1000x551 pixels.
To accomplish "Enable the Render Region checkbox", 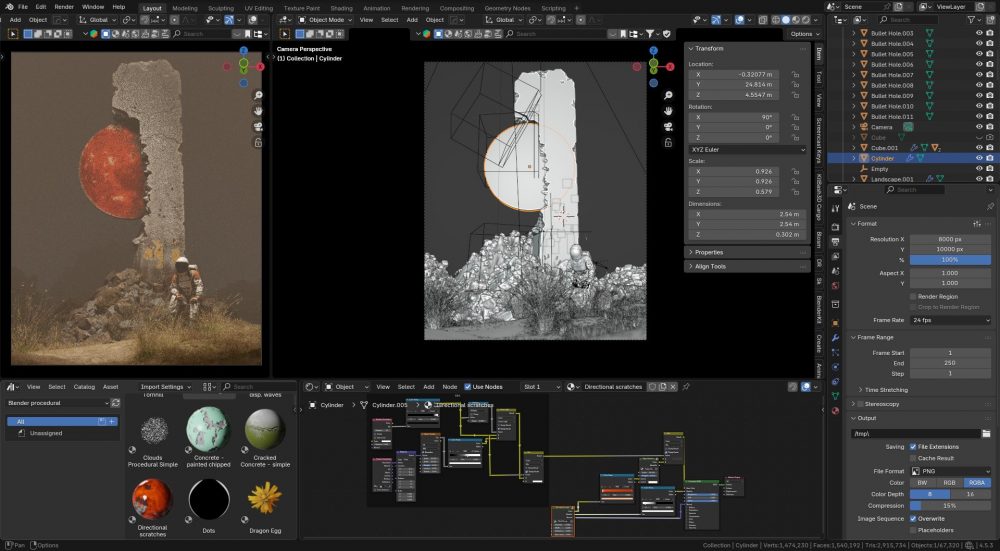I will pos(913,297).
